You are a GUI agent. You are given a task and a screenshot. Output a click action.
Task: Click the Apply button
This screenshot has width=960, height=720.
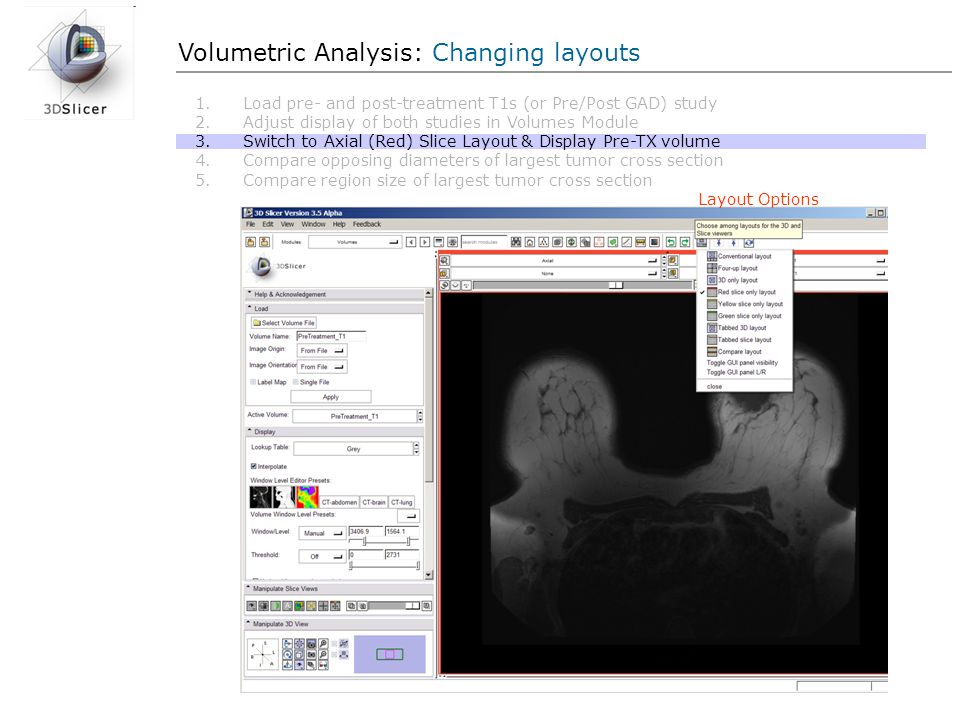coord(331,397)
